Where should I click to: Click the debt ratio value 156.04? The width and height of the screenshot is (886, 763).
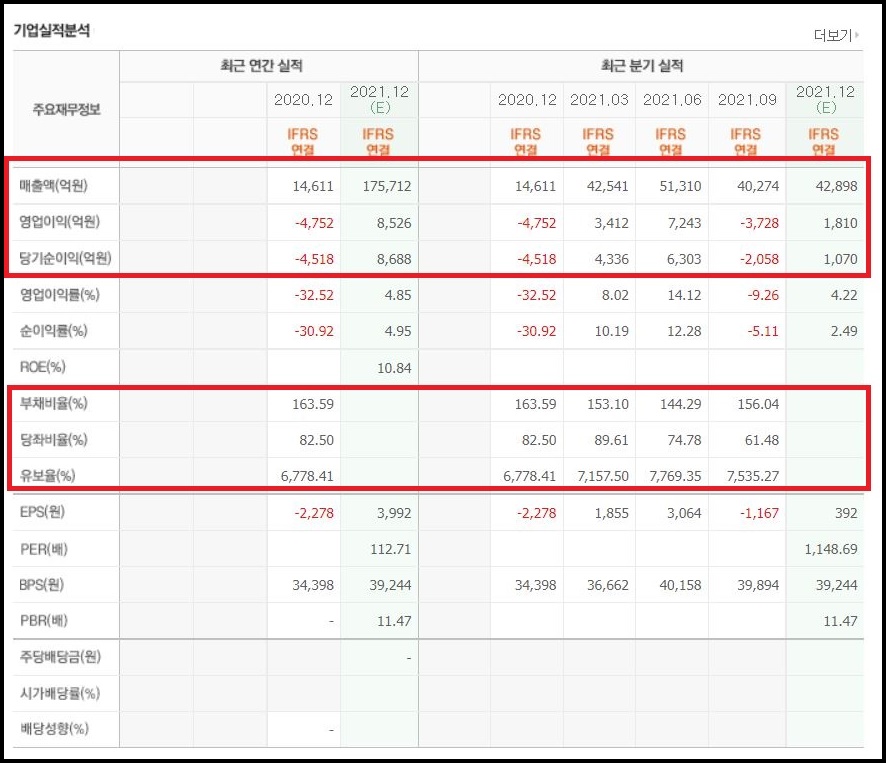click(758, 404)
